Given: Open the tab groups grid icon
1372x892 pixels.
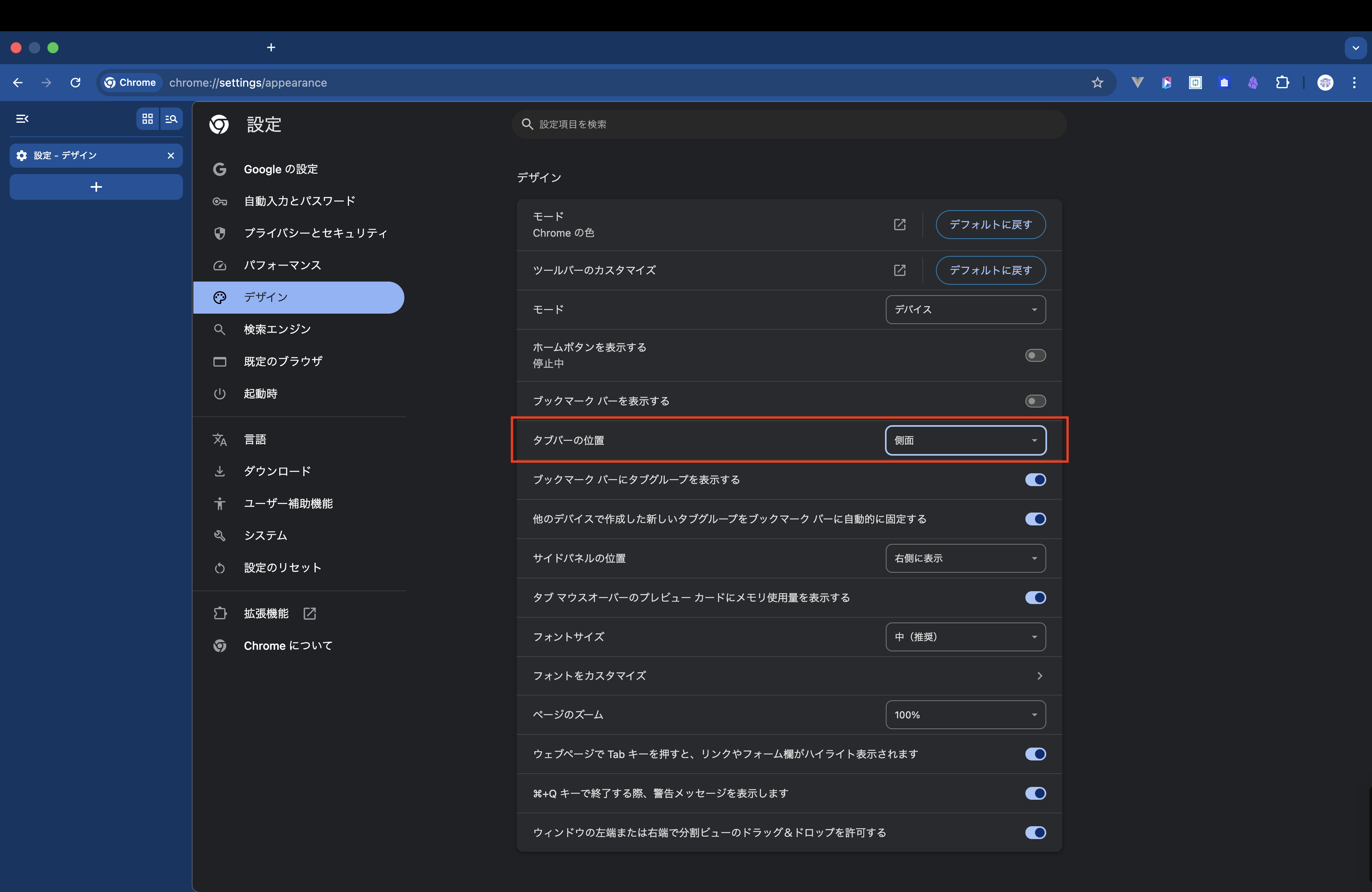Looking at the screenshot, I should point(148,119).
